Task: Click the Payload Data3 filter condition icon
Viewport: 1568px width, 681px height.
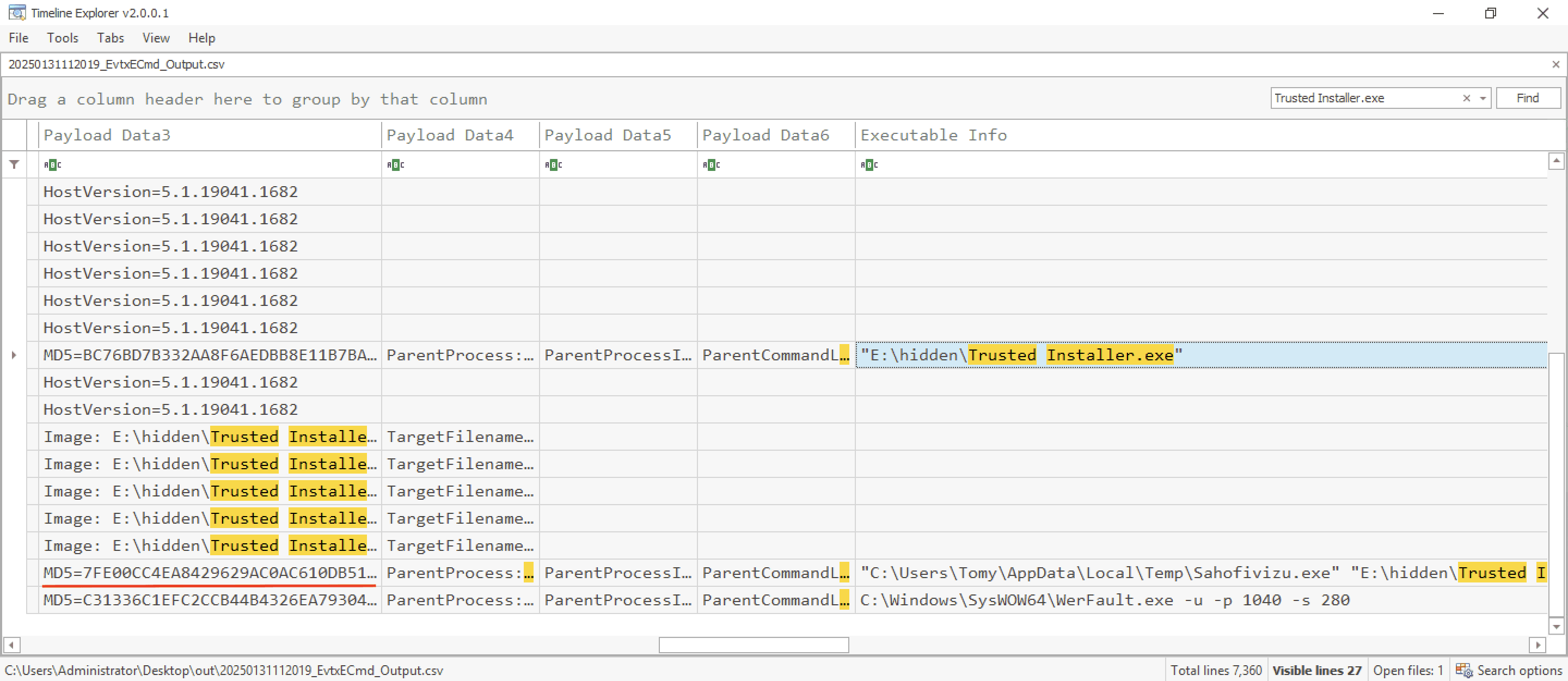Action: 52,164
